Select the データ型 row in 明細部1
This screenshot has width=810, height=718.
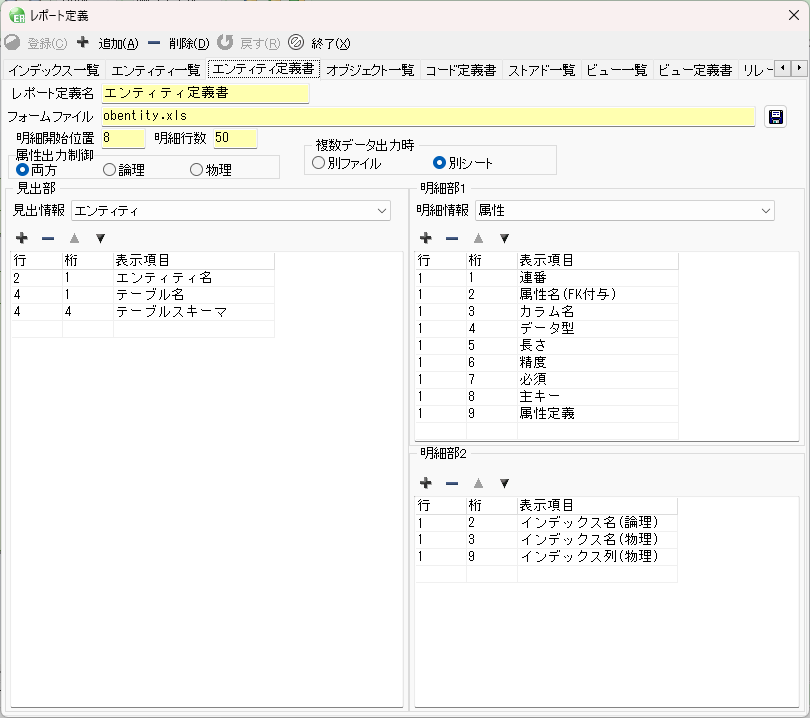point(547,329)
